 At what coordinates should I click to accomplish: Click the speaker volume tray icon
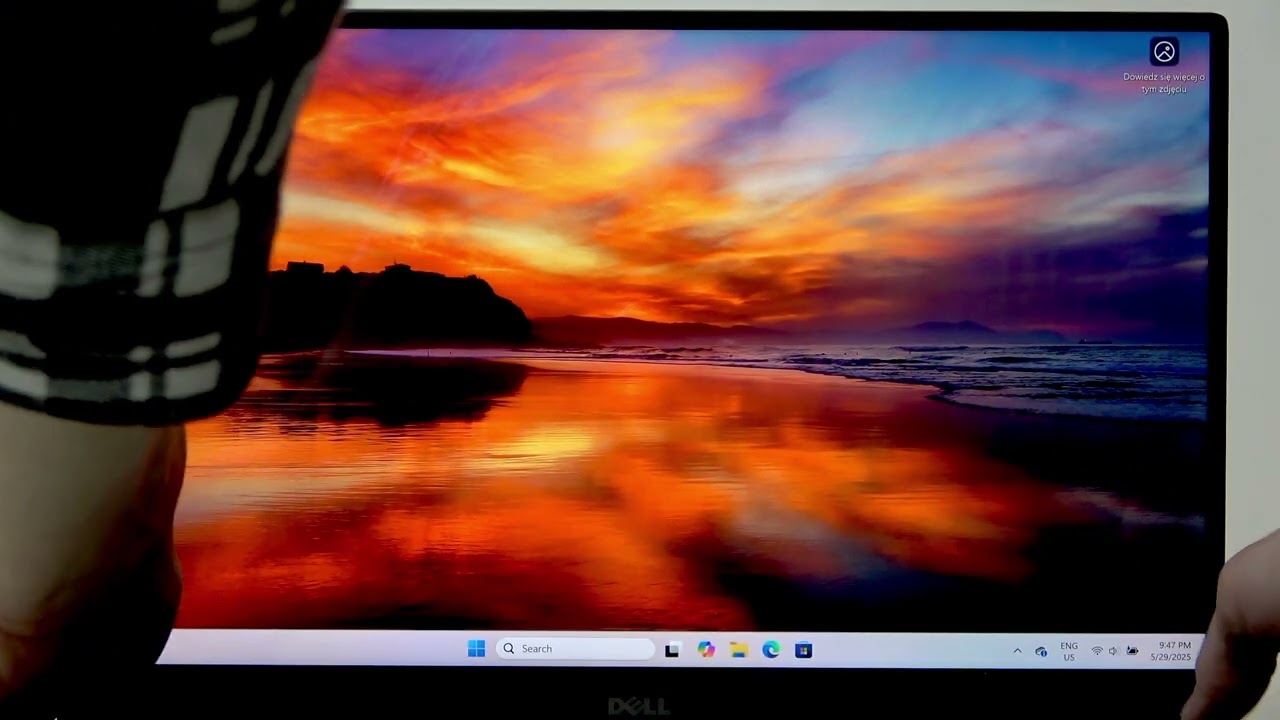[1114, 652]
